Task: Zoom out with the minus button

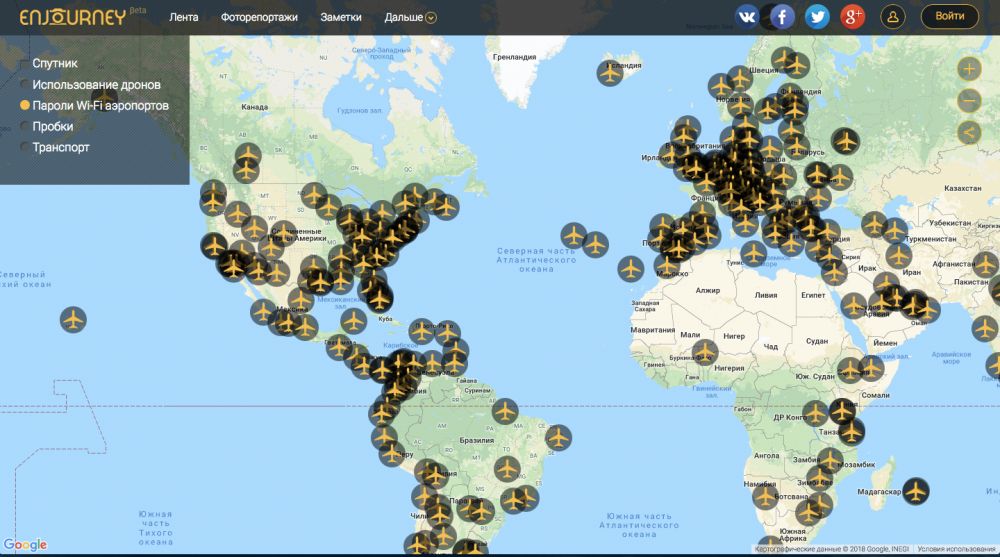Action: [969, 100]
